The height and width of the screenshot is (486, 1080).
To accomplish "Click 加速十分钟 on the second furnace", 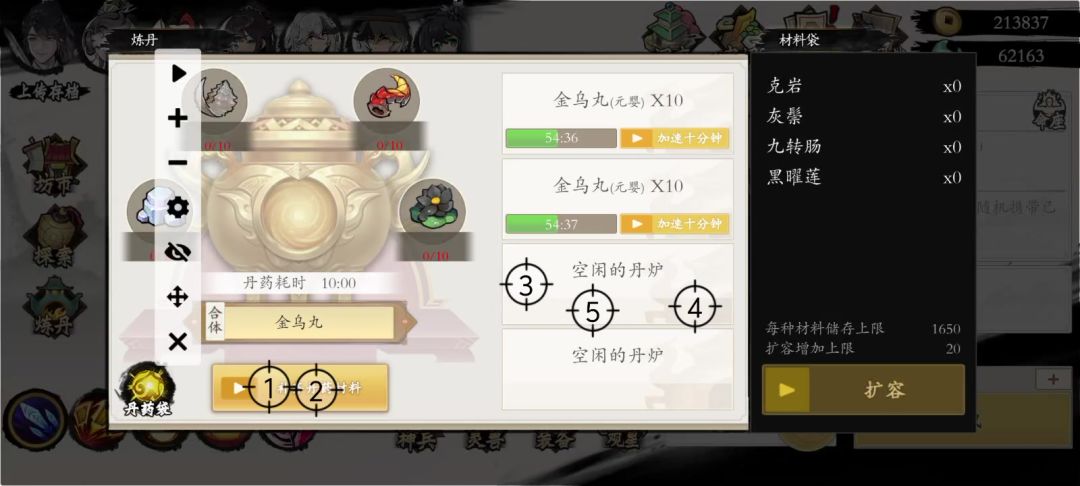I will point(674,224).
